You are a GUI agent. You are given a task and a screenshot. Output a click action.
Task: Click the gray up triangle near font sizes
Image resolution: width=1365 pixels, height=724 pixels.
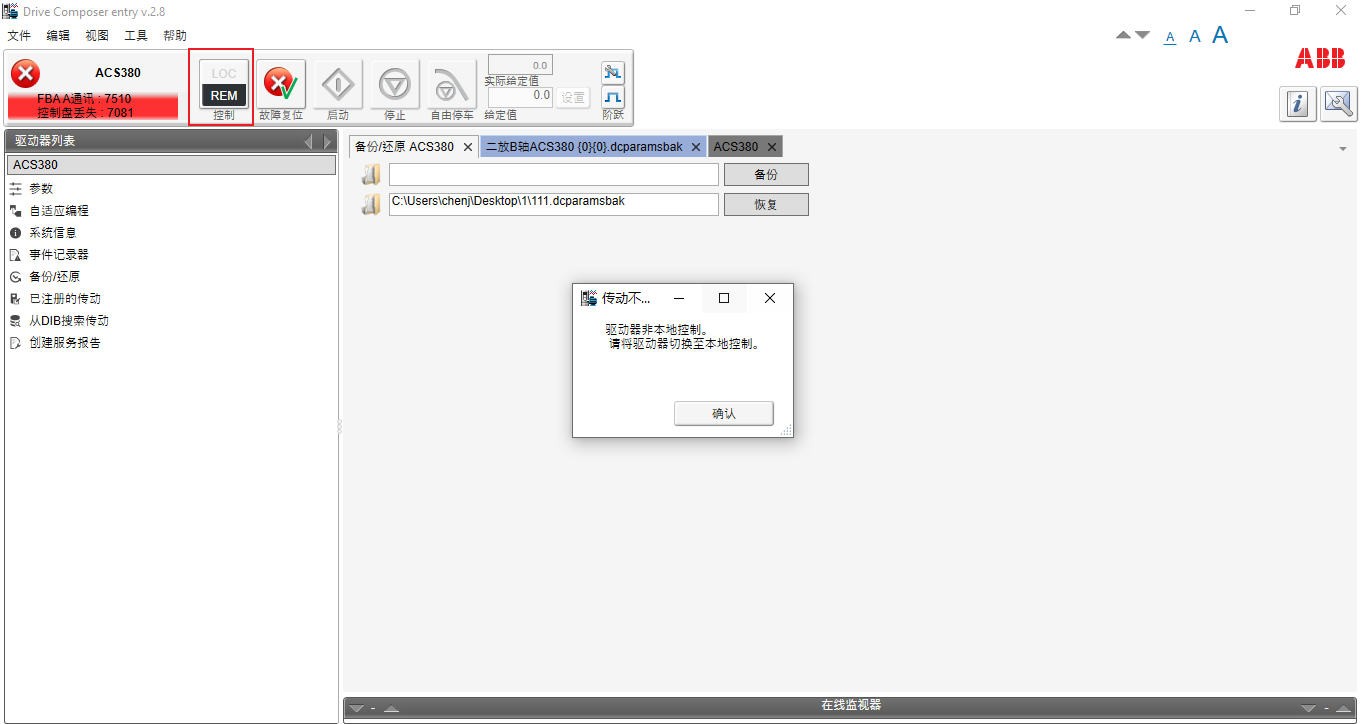[1123, 35]
